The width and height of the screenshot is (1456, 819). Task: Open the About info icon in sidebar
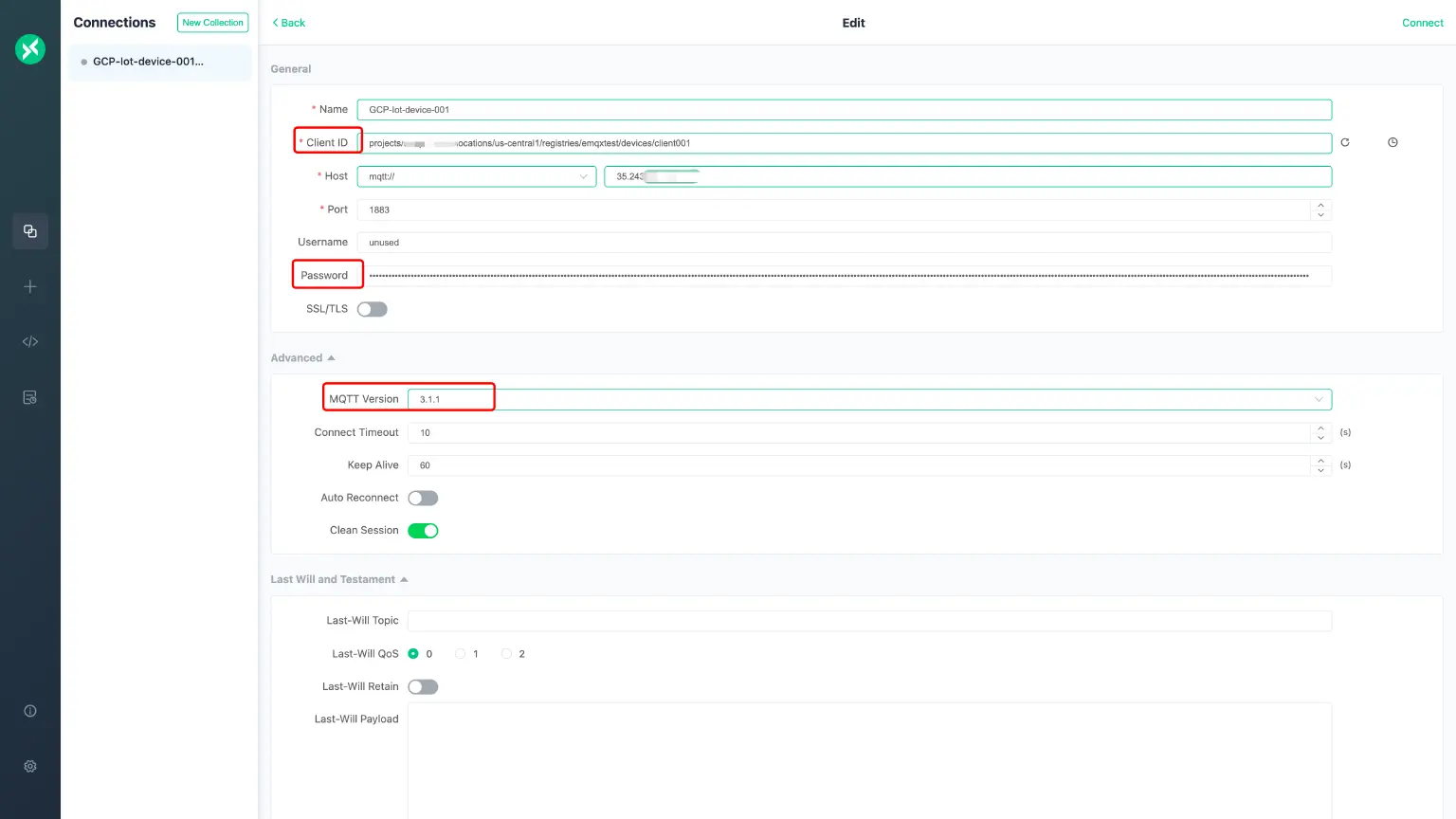(x=30, y=711)
